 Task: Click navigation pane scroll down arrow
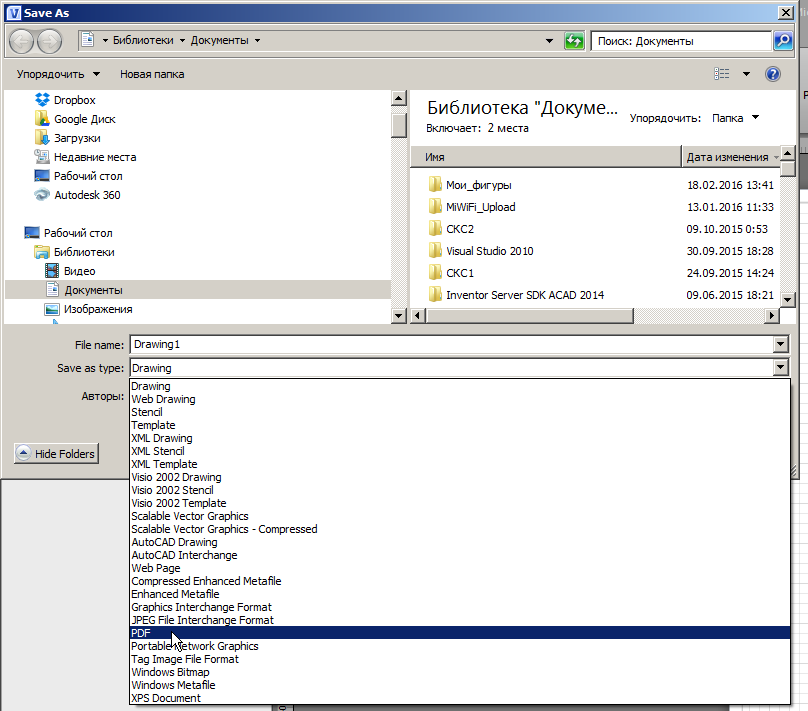click(x=399, y=315)
